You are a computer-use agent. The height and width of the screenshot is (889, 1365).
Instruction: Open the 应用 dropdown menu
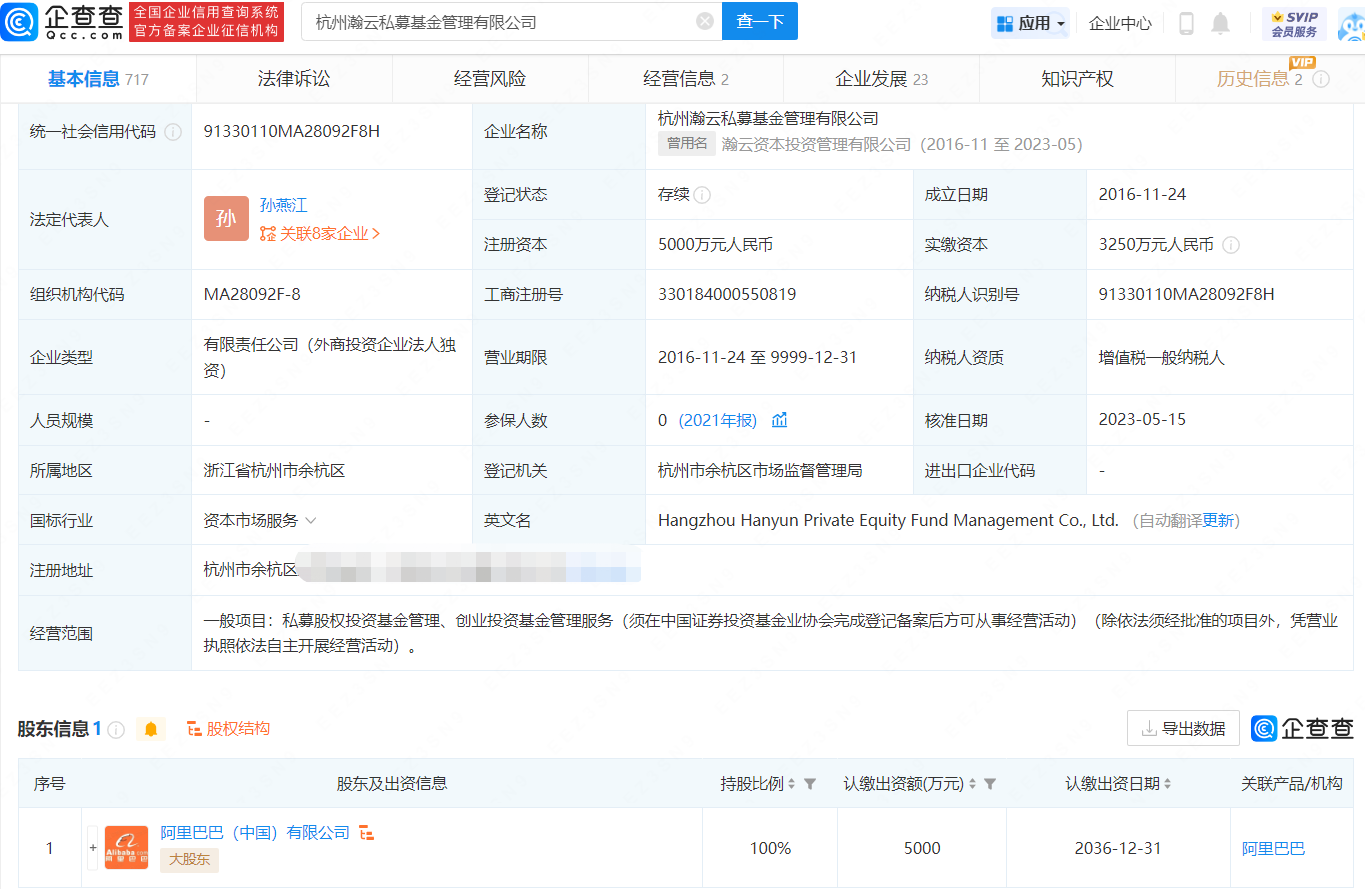pos(1031,23)
